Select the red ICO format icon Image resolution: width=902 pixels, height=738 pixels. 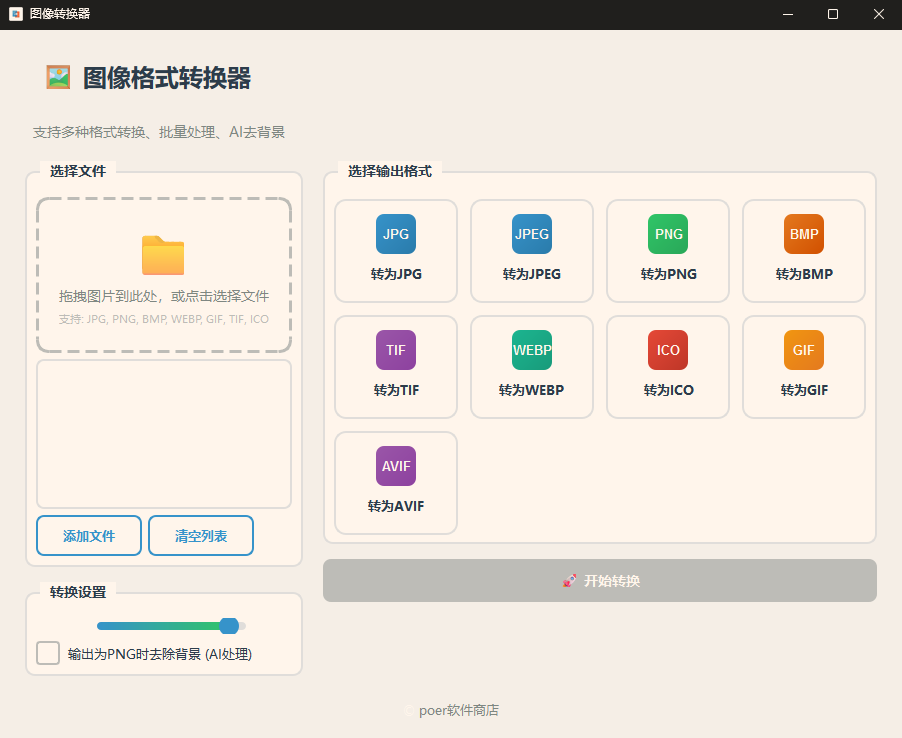[x=668, y=350]
